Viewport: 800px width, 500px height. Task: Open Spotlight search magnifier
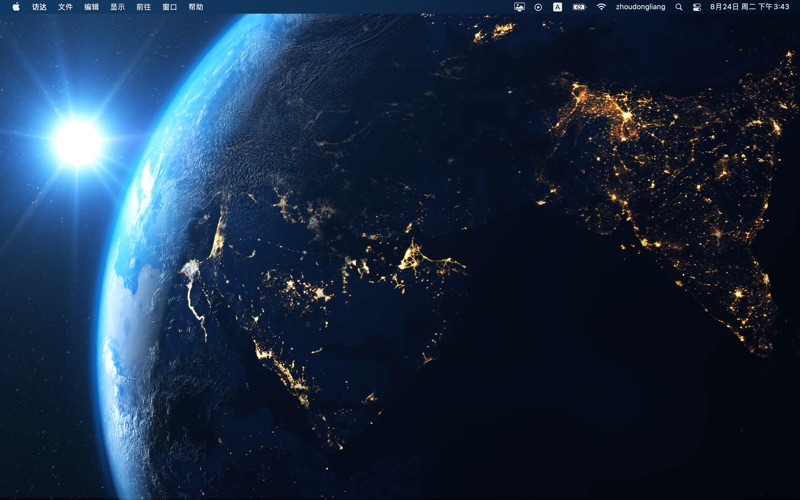point(679,7)
